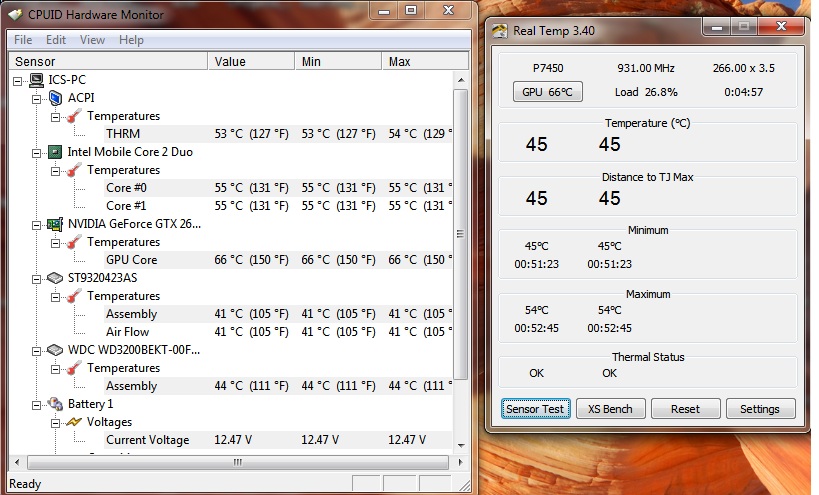Click the thermometer icon under WDC WD3200BEKT
The width and height of the screenshot is (819, 495).
(x=74, y=368)
